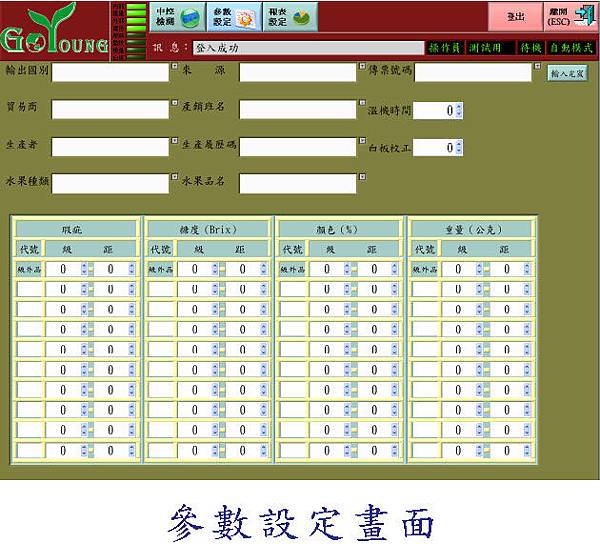Screen dimensions: 600x544
Task: Click the 生產履歷碼 input field
Action: pos(298,147)
